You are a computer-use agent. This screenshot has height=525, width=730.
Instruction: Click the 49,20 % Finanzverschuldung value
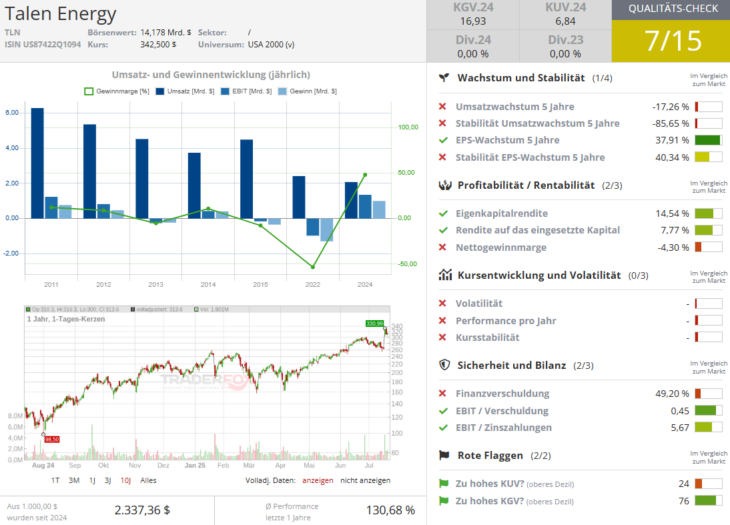(x=672, y=394)
